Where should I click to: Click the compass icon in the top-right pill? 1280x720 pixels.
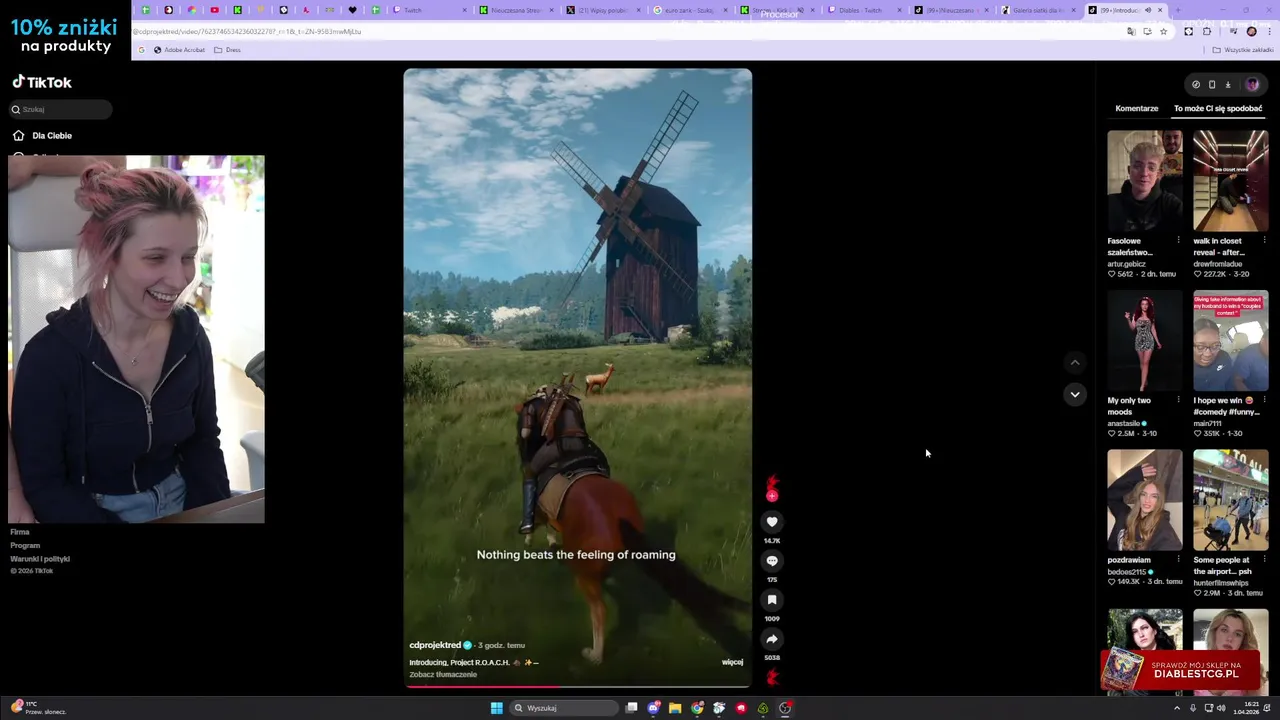(1196, 85)
